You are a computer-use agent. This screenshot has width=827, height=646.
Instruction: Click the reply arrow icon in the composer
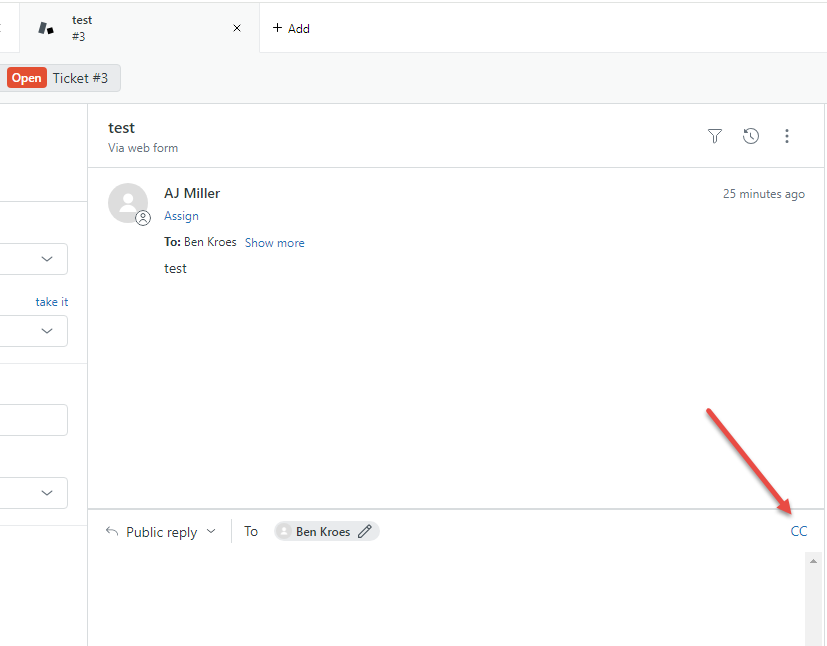tap(110, 531)
